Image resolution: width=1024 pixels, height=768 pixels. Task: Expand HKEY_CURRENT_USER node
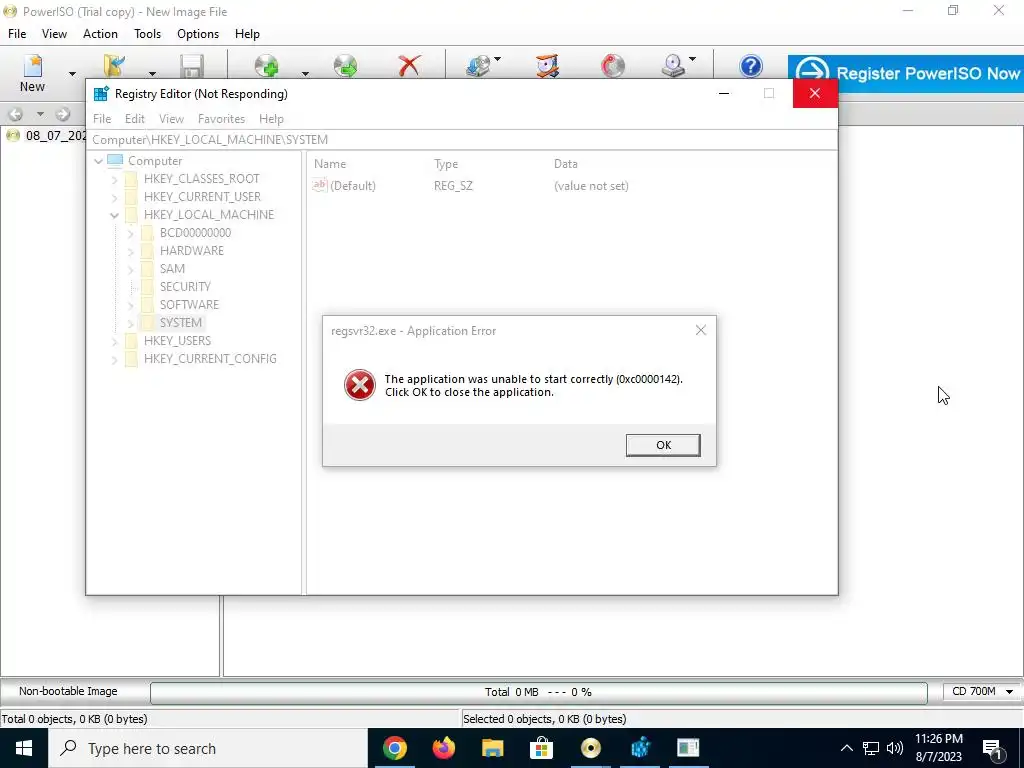pos(115,197)
